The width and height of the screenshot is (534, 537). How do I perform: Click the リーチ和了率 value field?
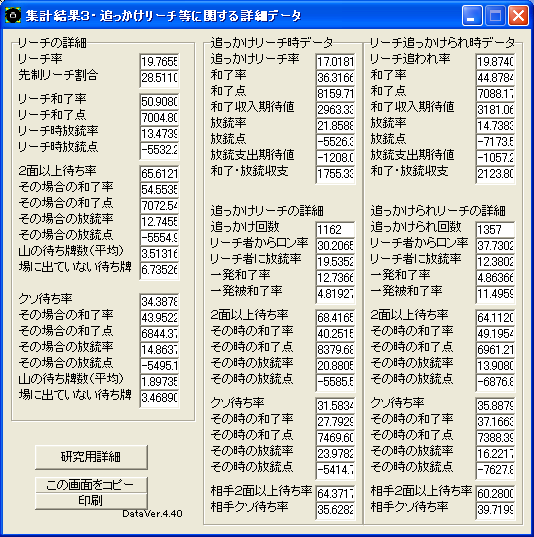point(159,102)
